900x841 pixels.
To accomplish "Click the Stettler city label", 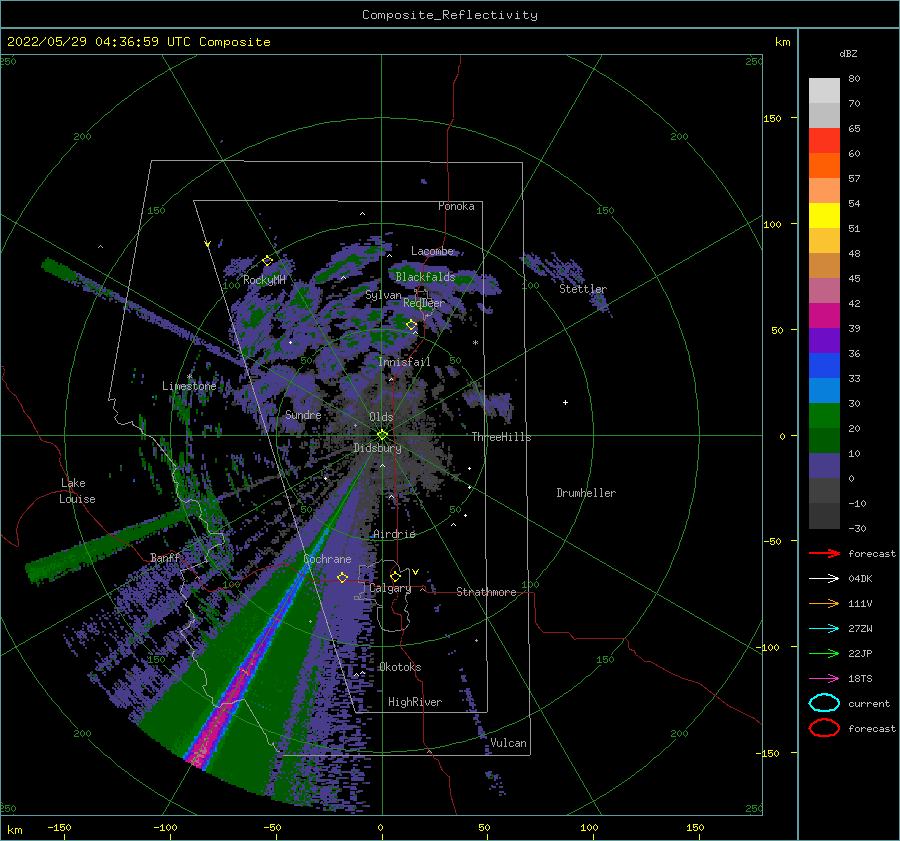I will coord(583,289).
